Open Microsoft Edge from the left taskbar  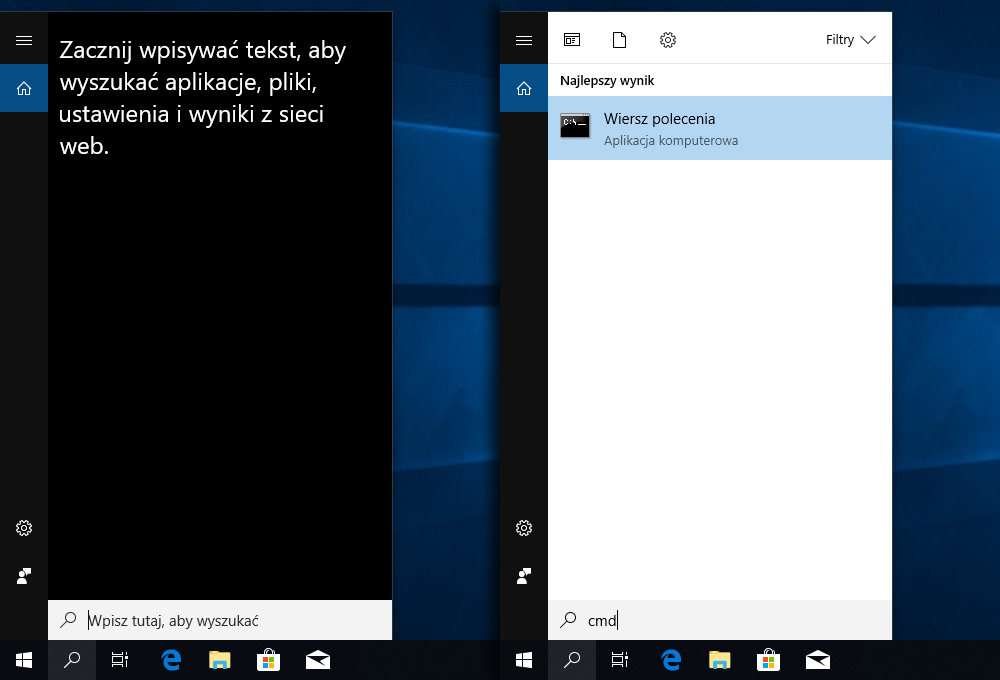[171, 659]
